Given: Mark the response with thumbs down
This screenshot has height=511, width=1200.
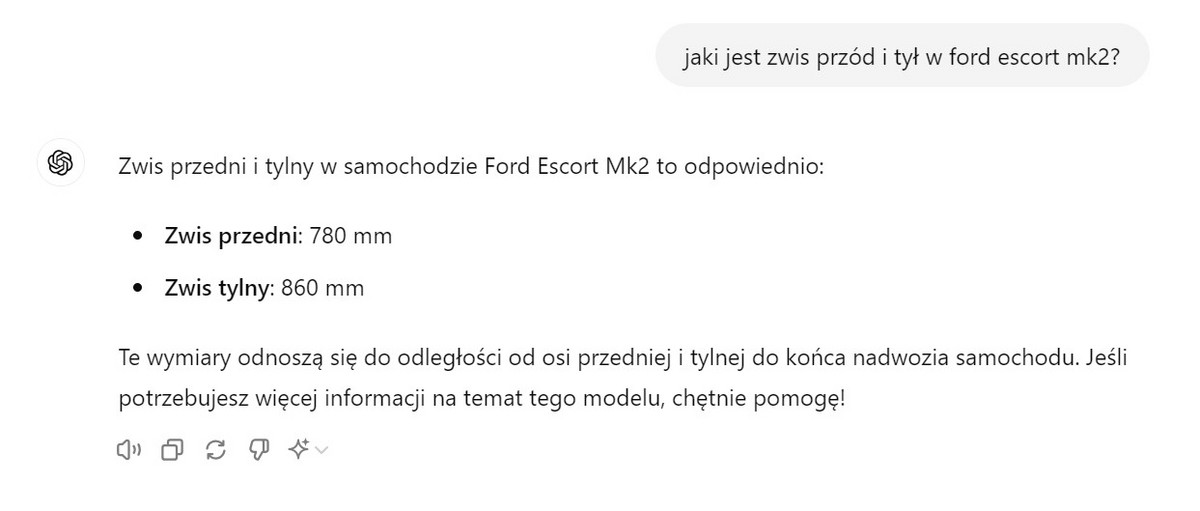Looking at the screenshot, I should click(257, 451).
